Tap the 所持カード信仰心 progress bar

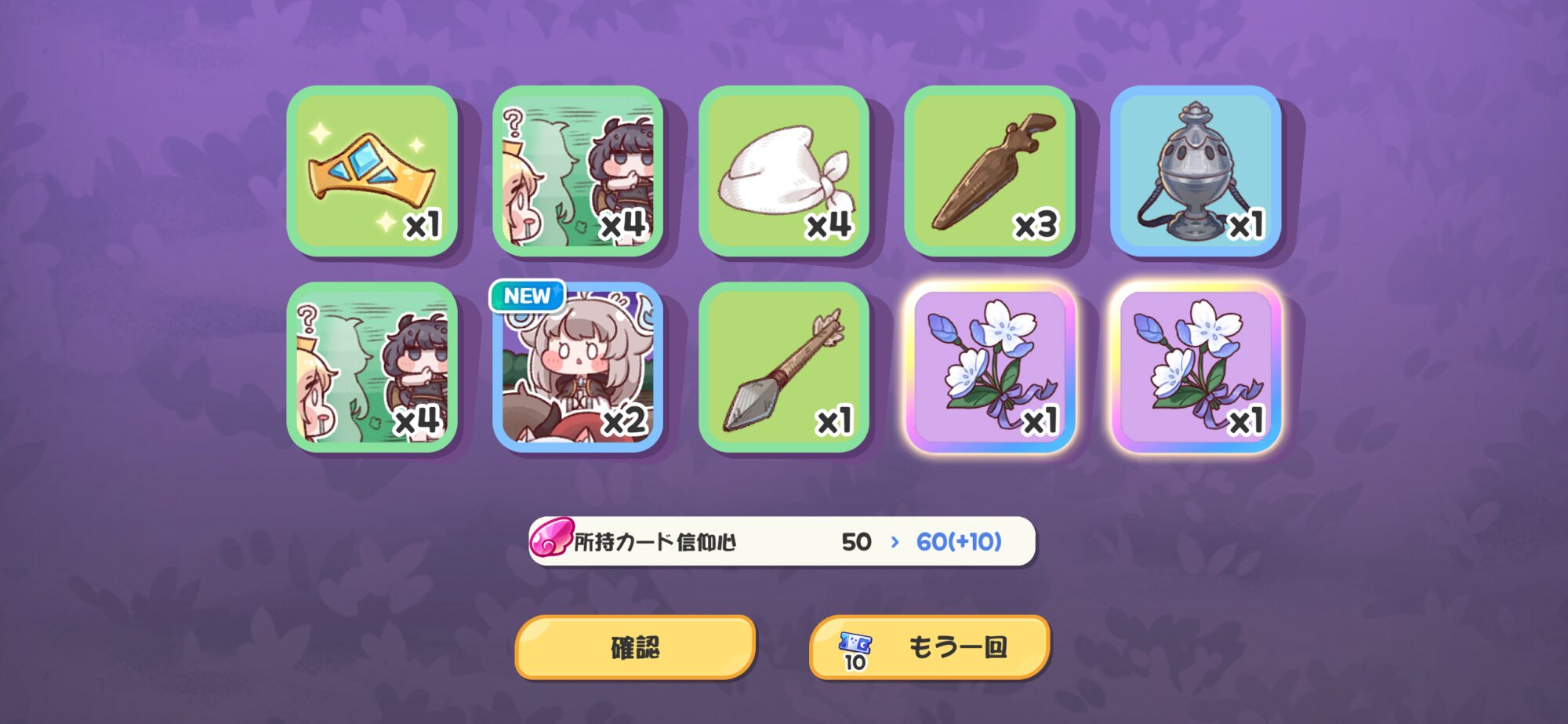[782, 541]
